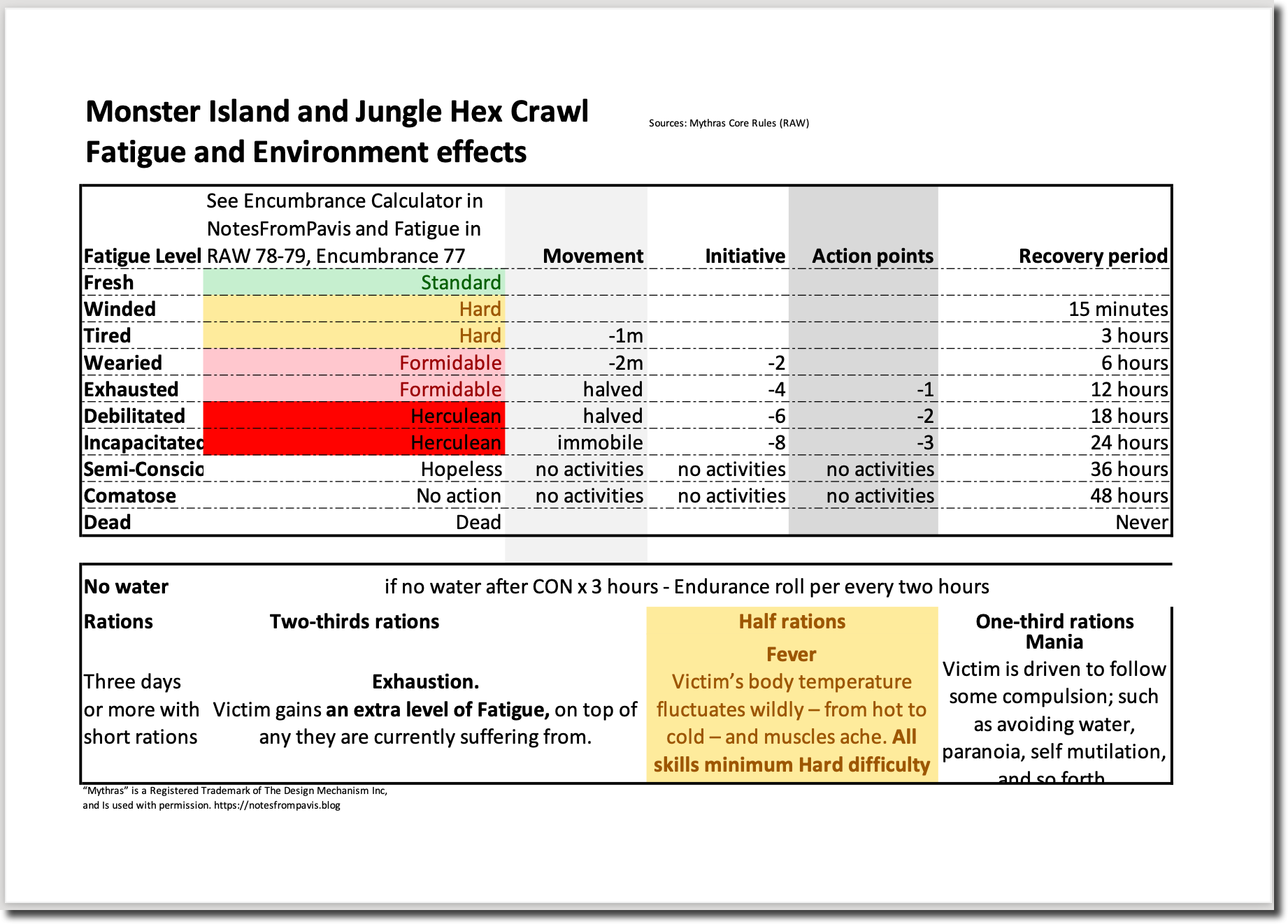
Task: Click the Never recovery cell for Dead
Action: tap(1141, 522)
